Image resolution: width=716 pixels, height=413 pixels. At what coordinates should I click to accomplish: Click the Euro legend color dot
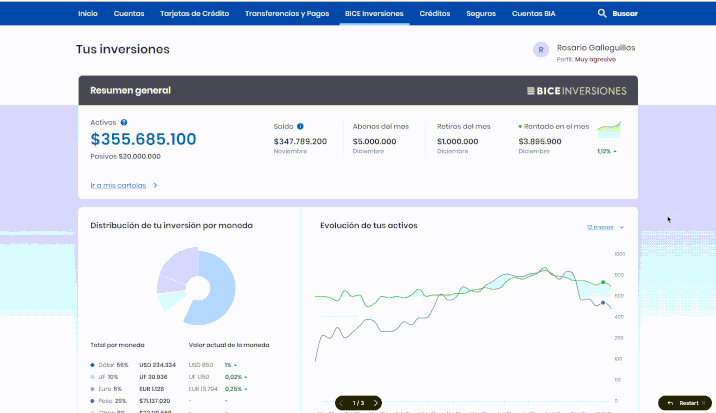point(92,389)
